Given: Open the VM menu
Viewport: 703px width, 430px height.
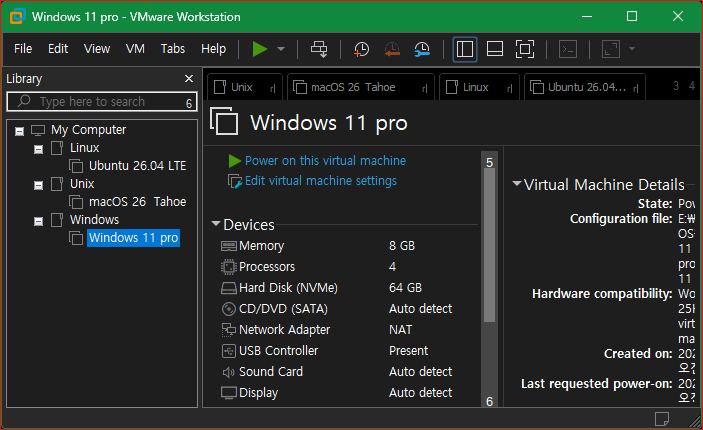Looking at the screenshot, I should (135, 48).
